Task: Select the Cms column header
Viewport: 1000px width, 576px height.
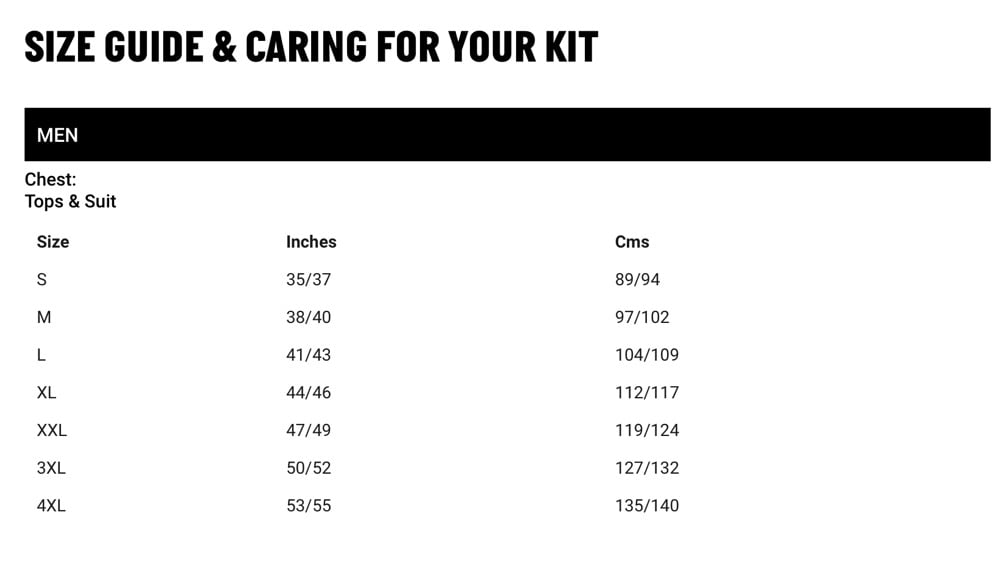Action: [632, 242]
